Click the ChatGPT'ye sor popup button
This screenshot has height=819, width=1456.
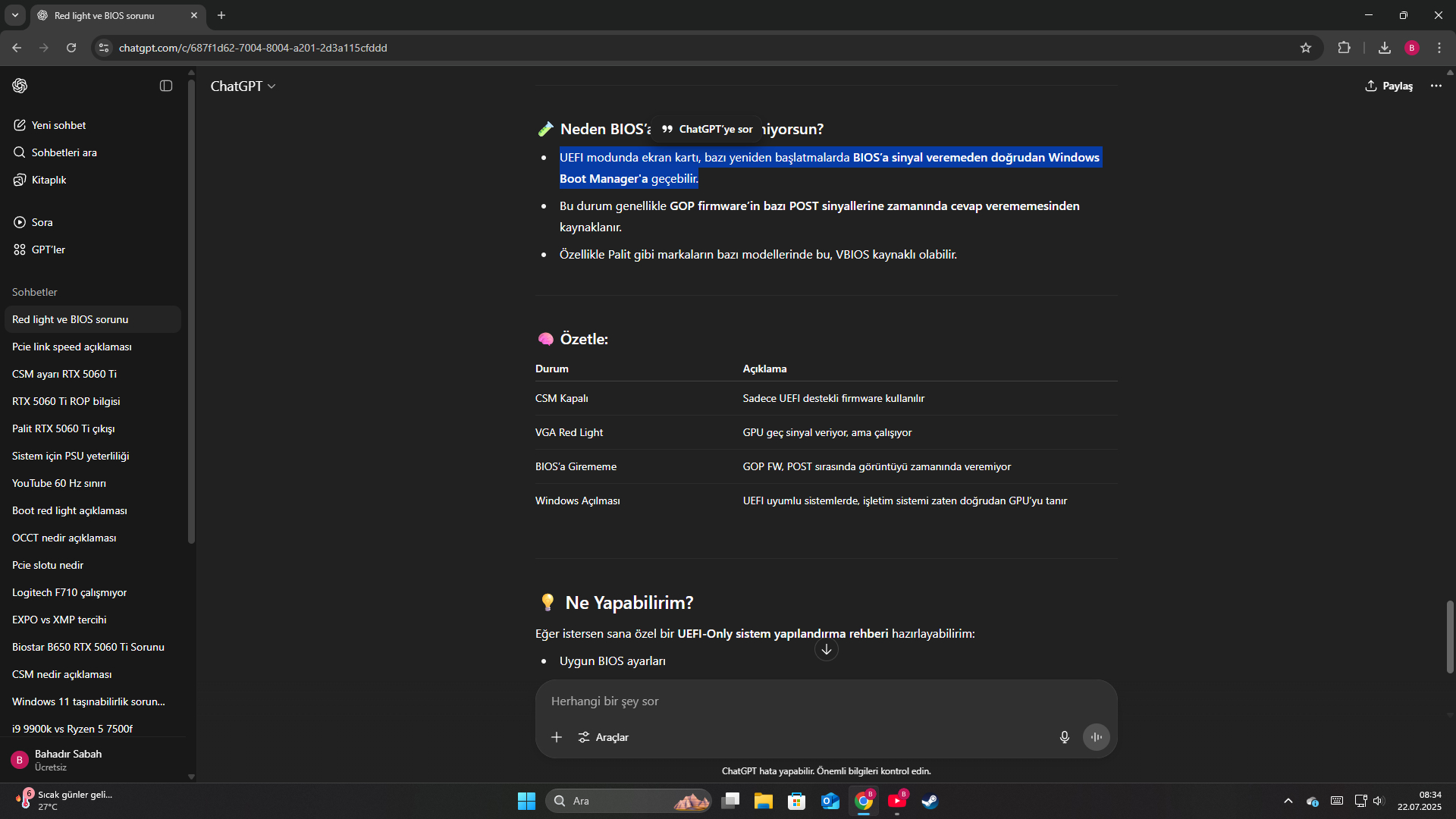(707, 129)
